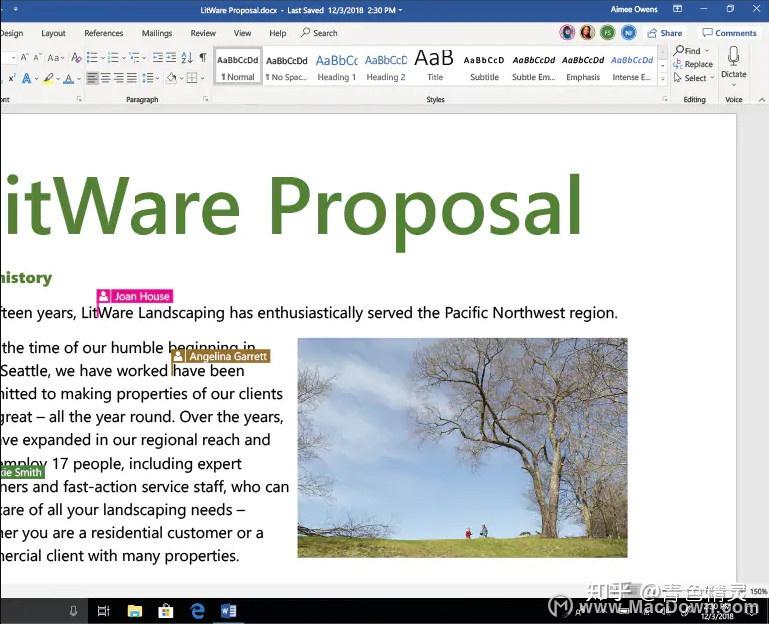The image size is (769, 624).
Task: Open the shading color dropdown arrow
Action: click(x=181, y=78)
